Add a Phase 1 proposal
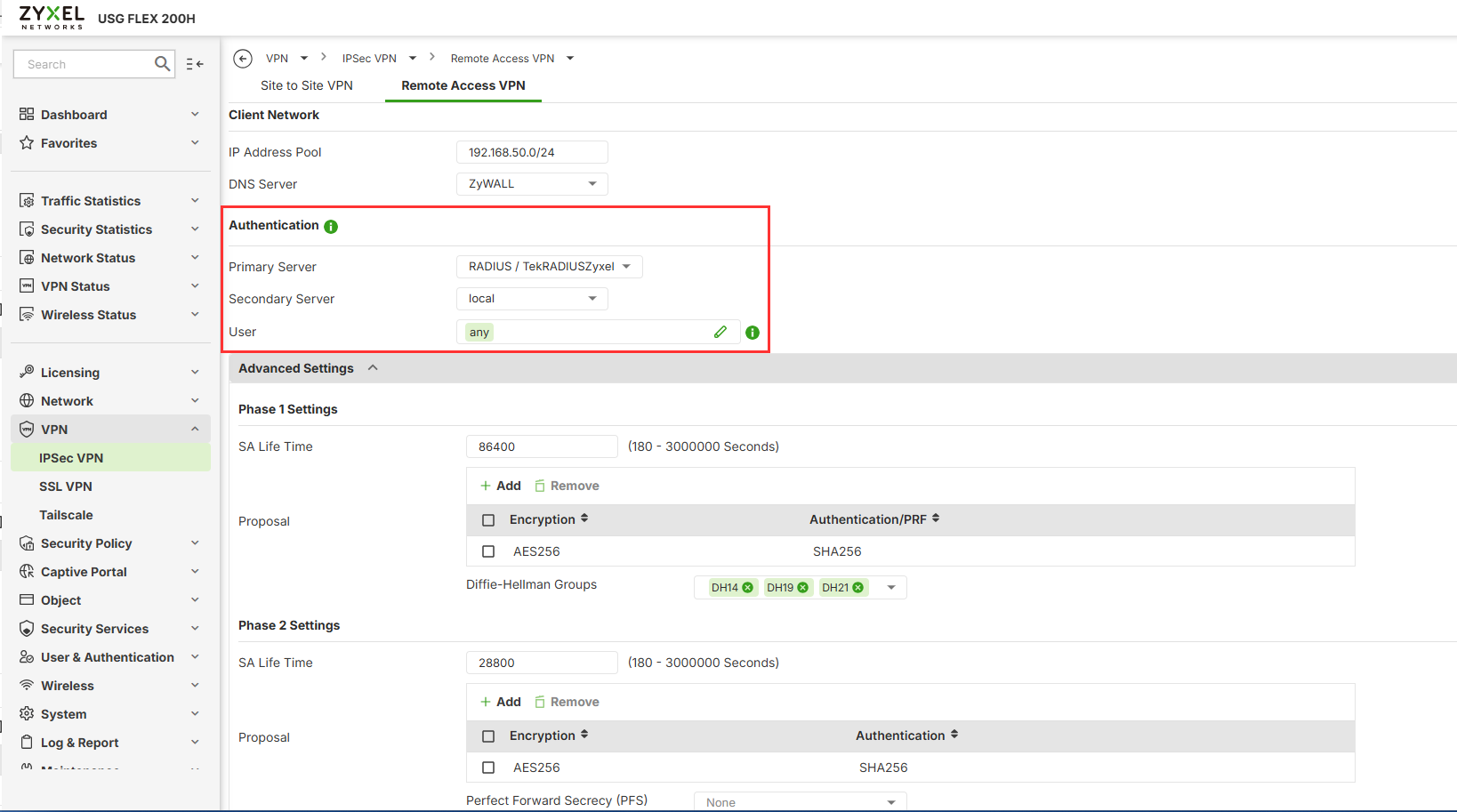Screen dimensions: 1457x812 (501, 486)
